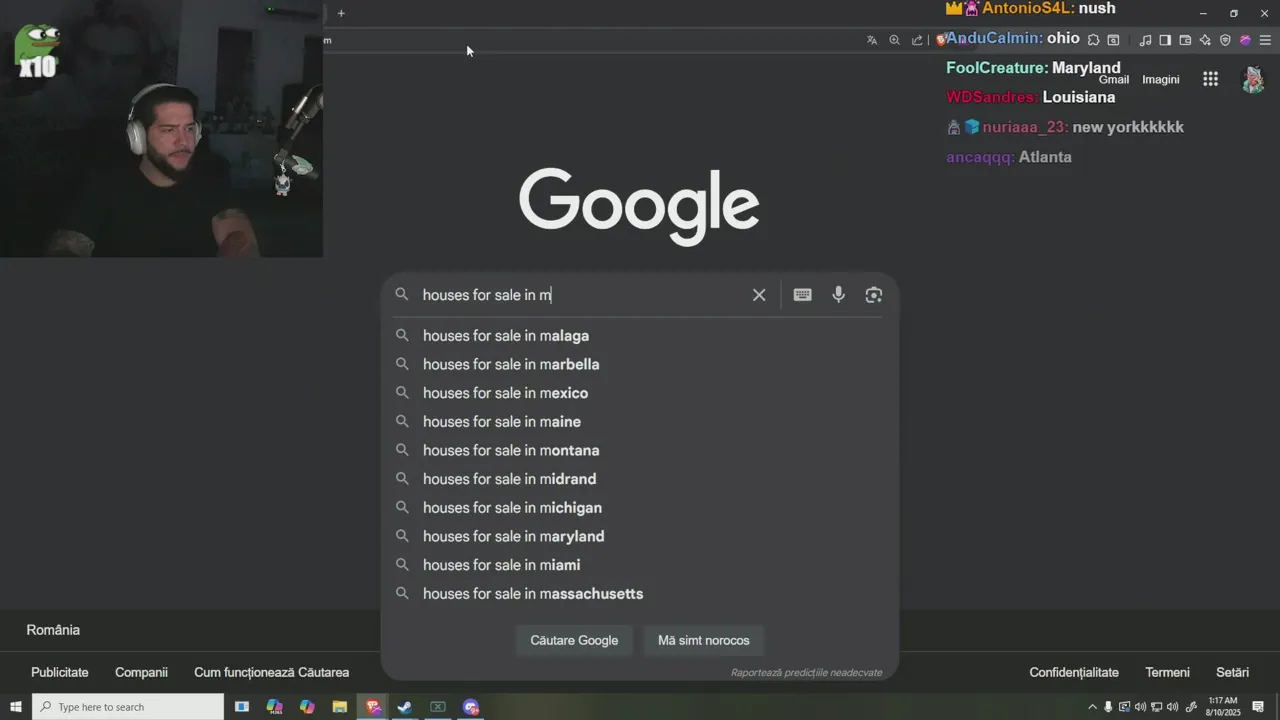
Task: Click the purple profile circle in toolbar
Action: 1245,40
